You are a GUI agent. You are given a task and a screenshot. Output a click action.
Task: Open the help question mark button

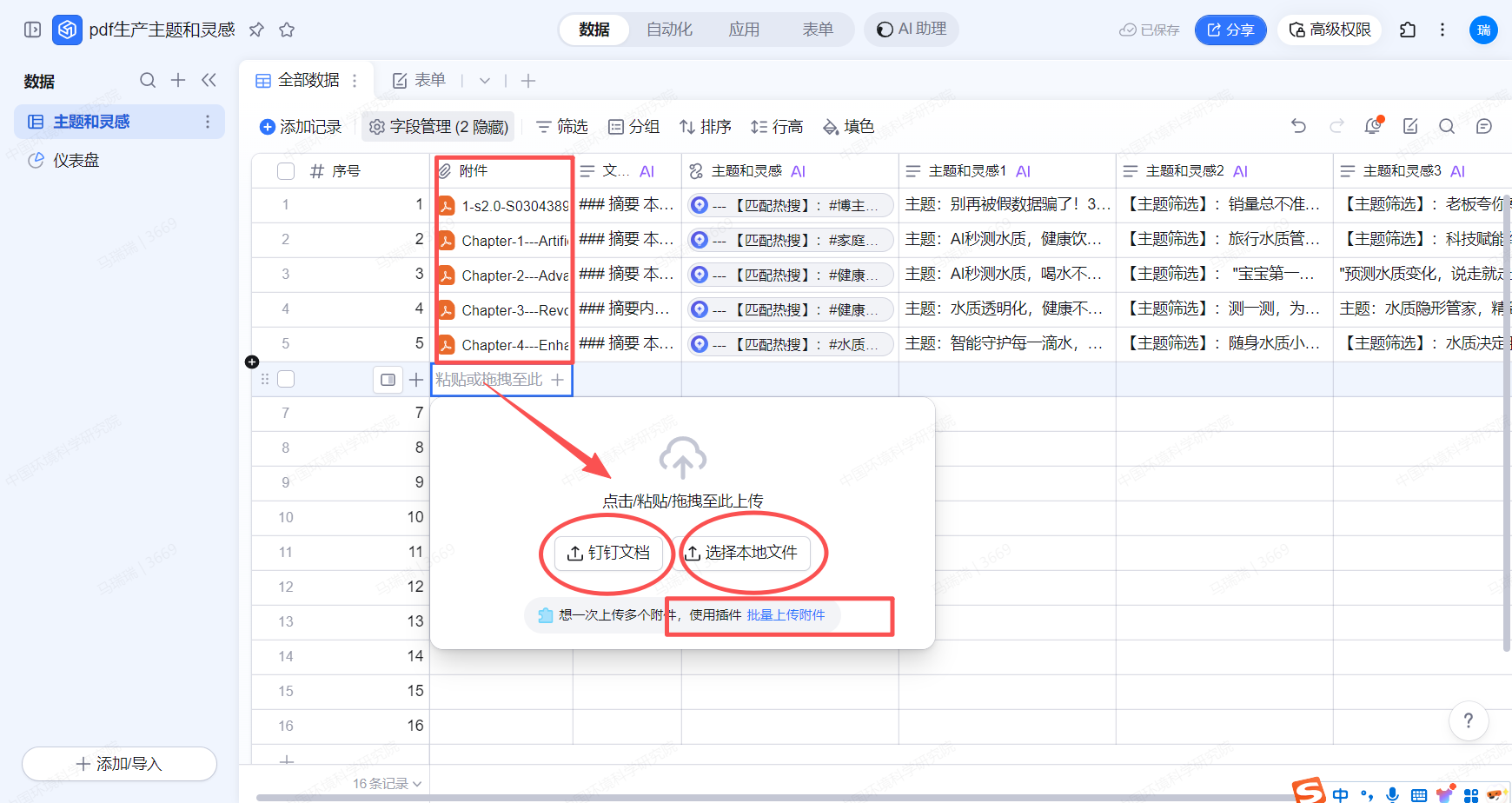(x=1469, y=720)
